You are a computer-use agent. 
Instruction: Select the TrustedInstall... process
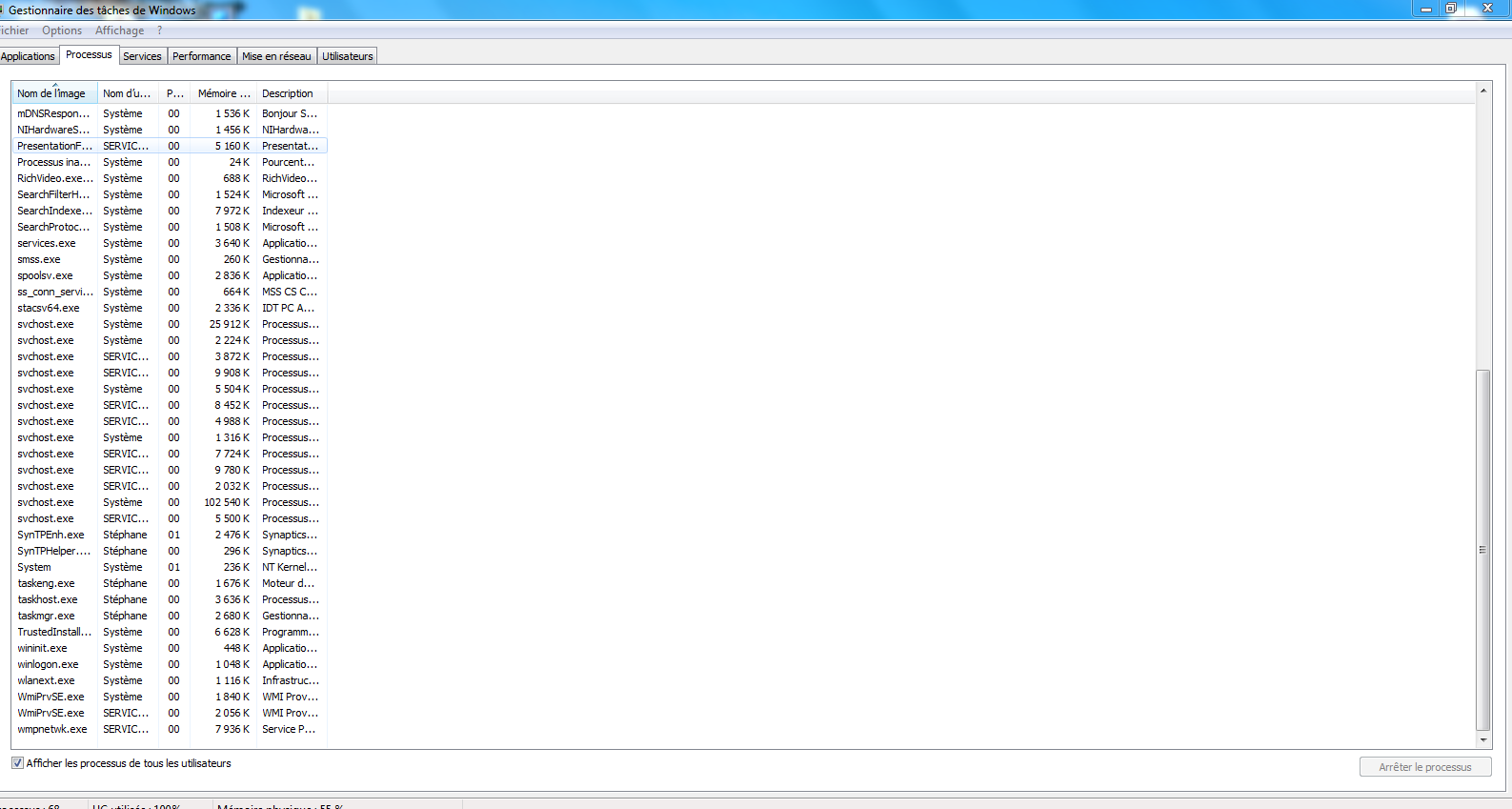[x=170, y=632]
